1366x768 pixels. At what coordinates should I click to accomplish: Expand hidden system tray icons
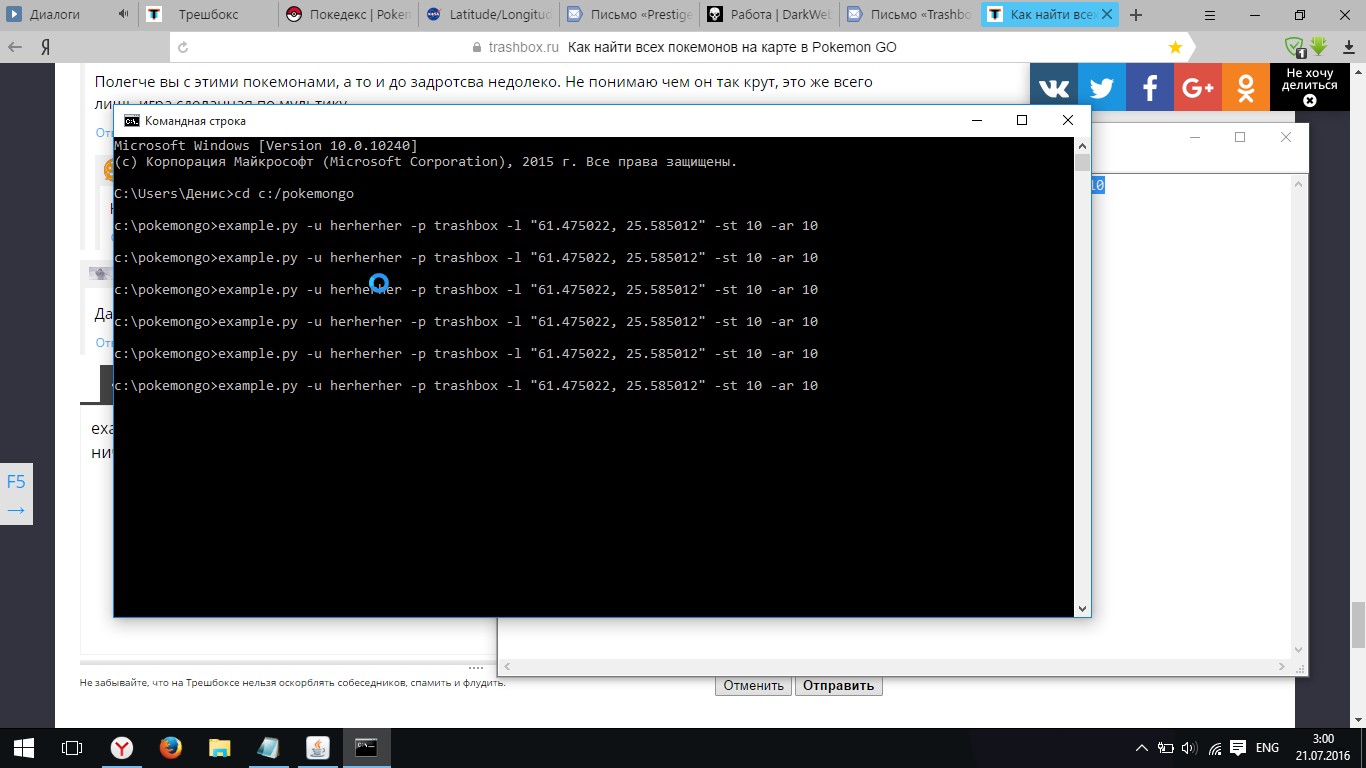1142,748
